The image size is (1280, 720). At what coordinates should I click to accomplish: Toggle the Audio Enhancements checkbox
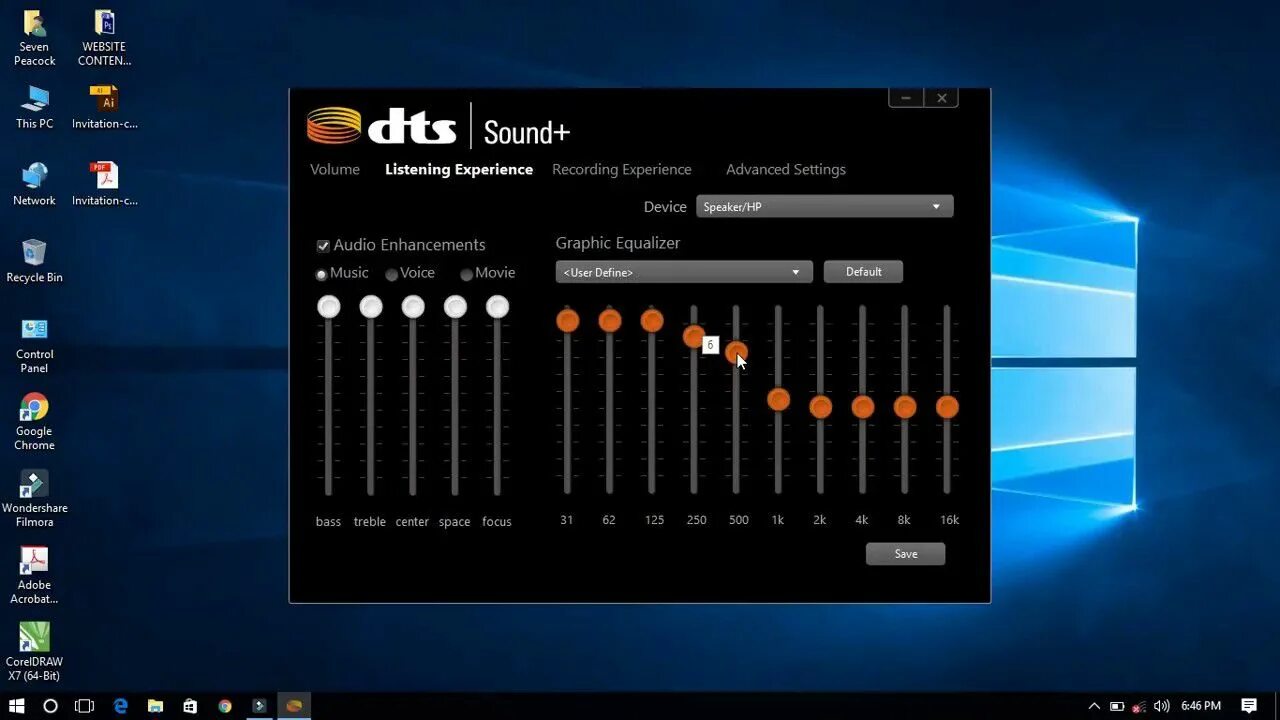pos(323,246)
